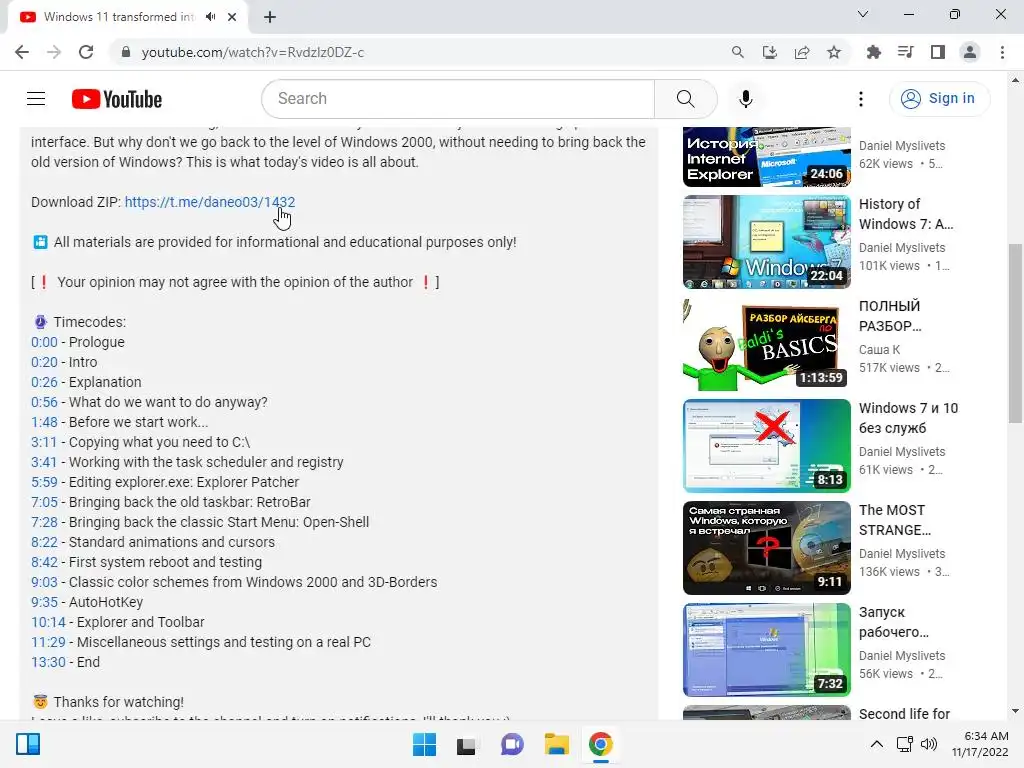The width and height of the screenshot is (1024, 768).
Task: Jump to timecode 7:28 Open-Shell
Action: coord(44,522)
